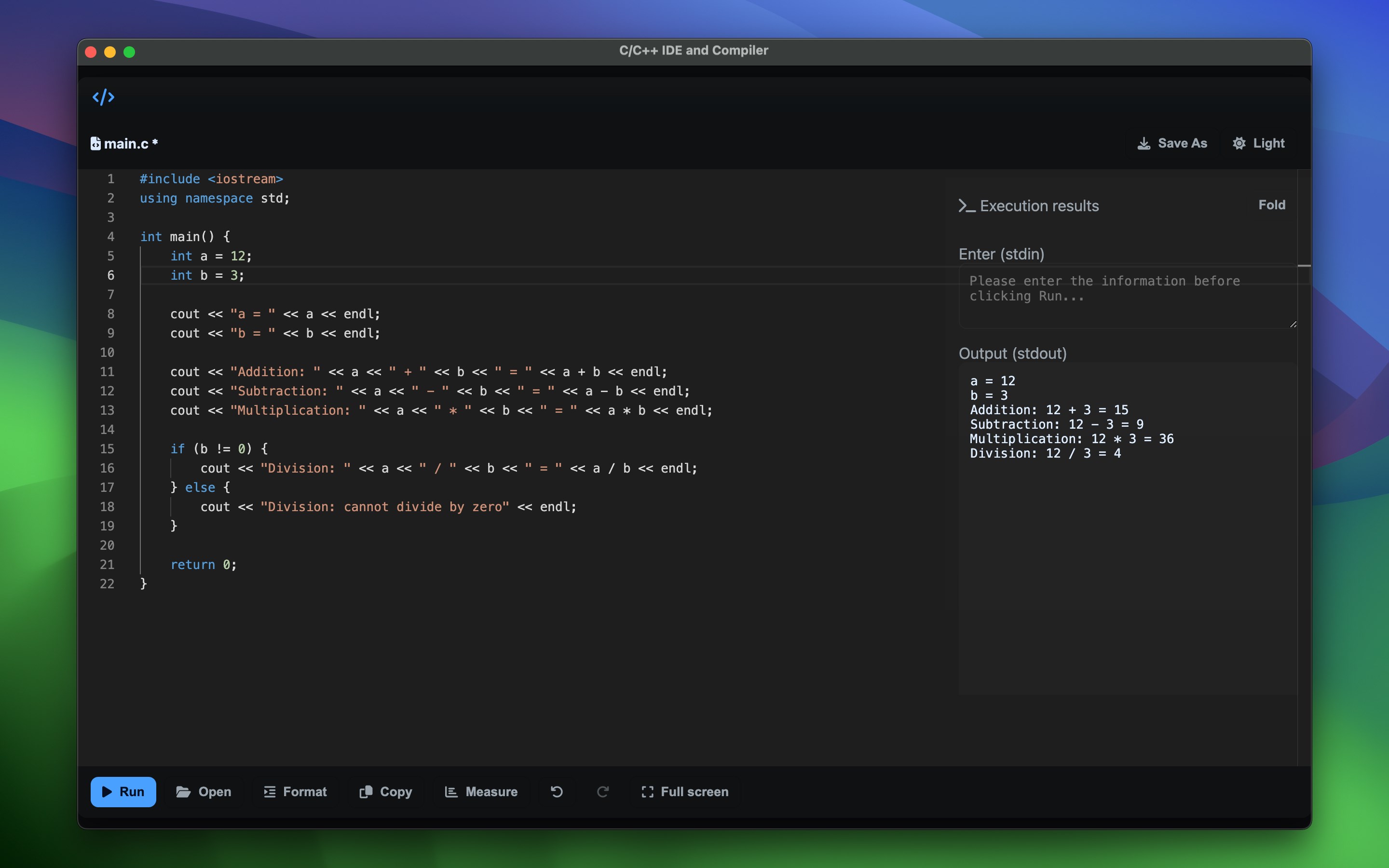Click output line 'a = 12'
Image resolution: width=1389 pixels, height=868 pixels.
pos(993,380)
